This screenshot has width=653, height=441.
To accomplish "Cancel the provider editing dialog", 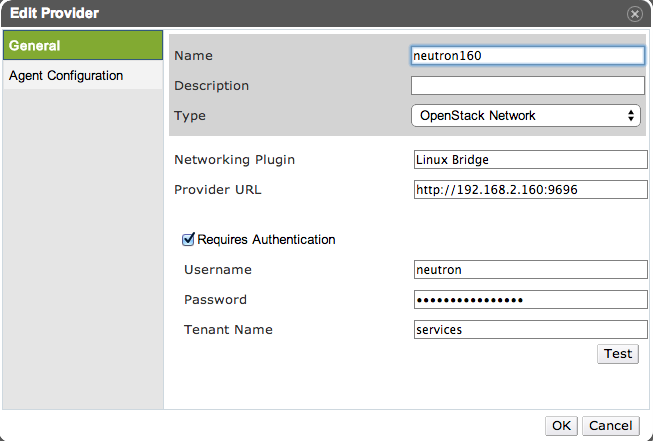I will 610,426.
